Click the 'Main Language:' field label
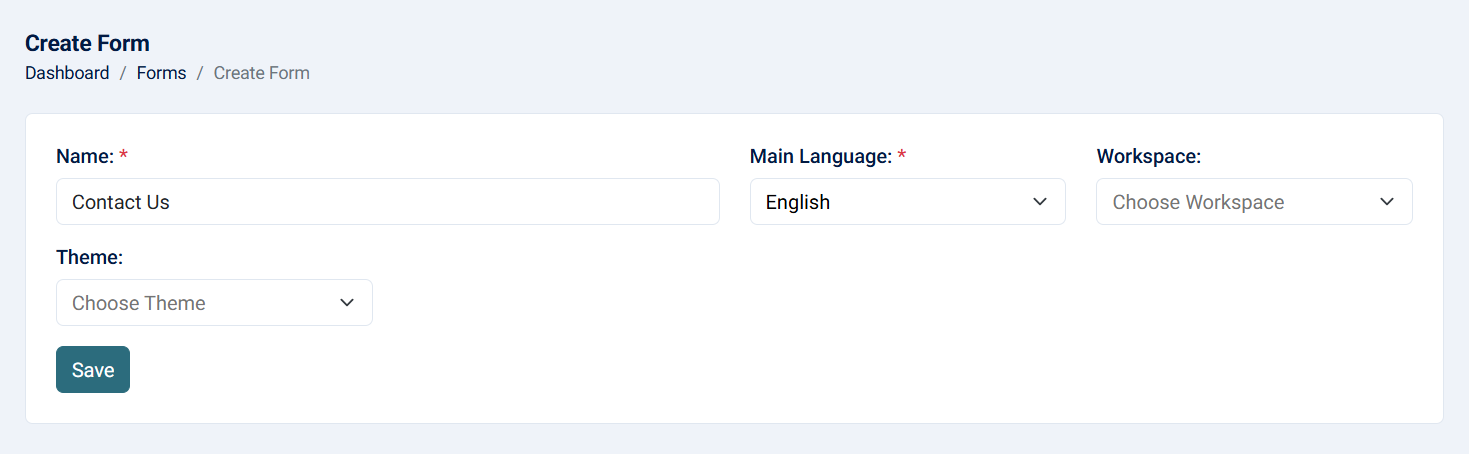Screen dimensions: 1469x454 [820, 156]
